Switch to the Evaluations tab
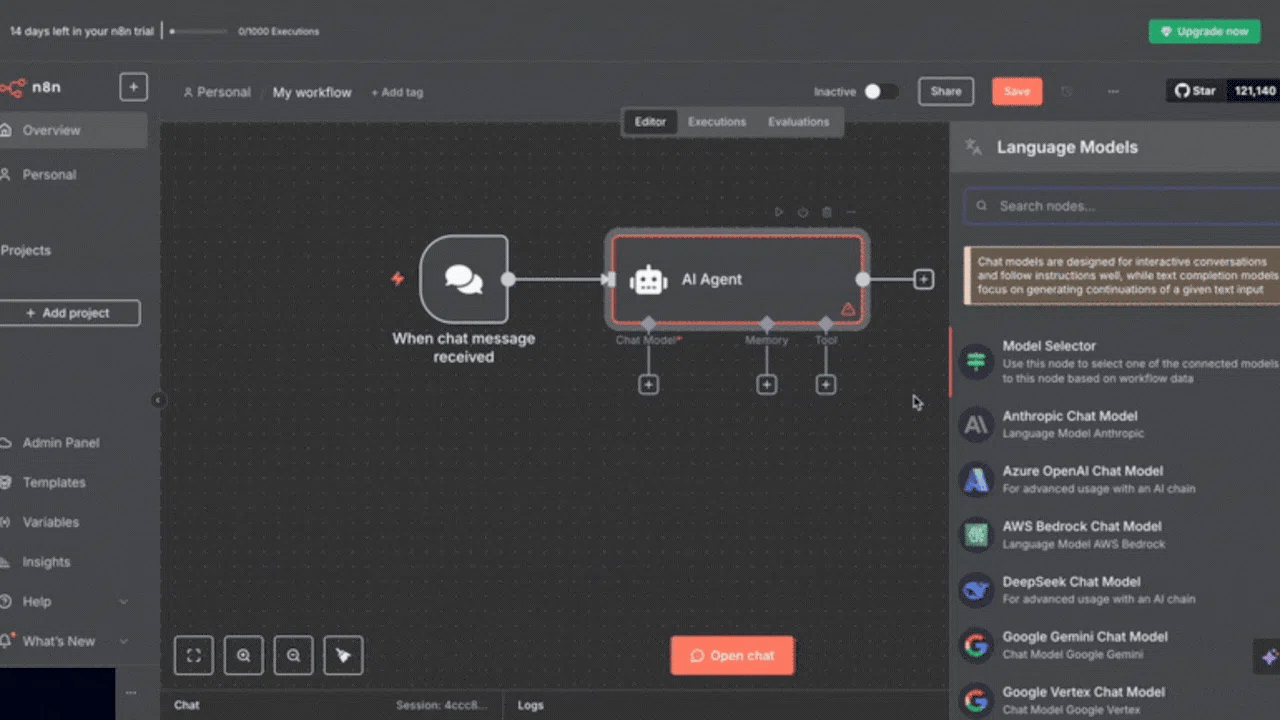The image size is (1280, 720). tap(798, 122)
